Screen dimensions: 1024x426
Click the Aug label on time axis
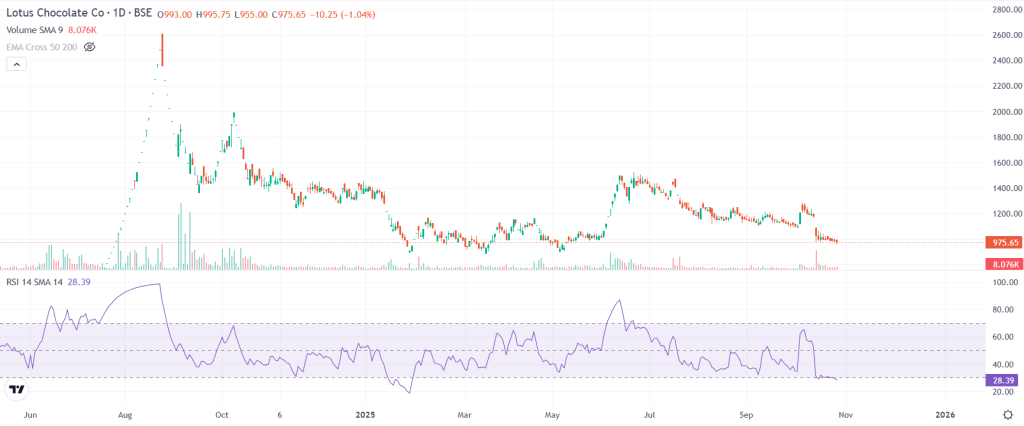pos(126,413)
